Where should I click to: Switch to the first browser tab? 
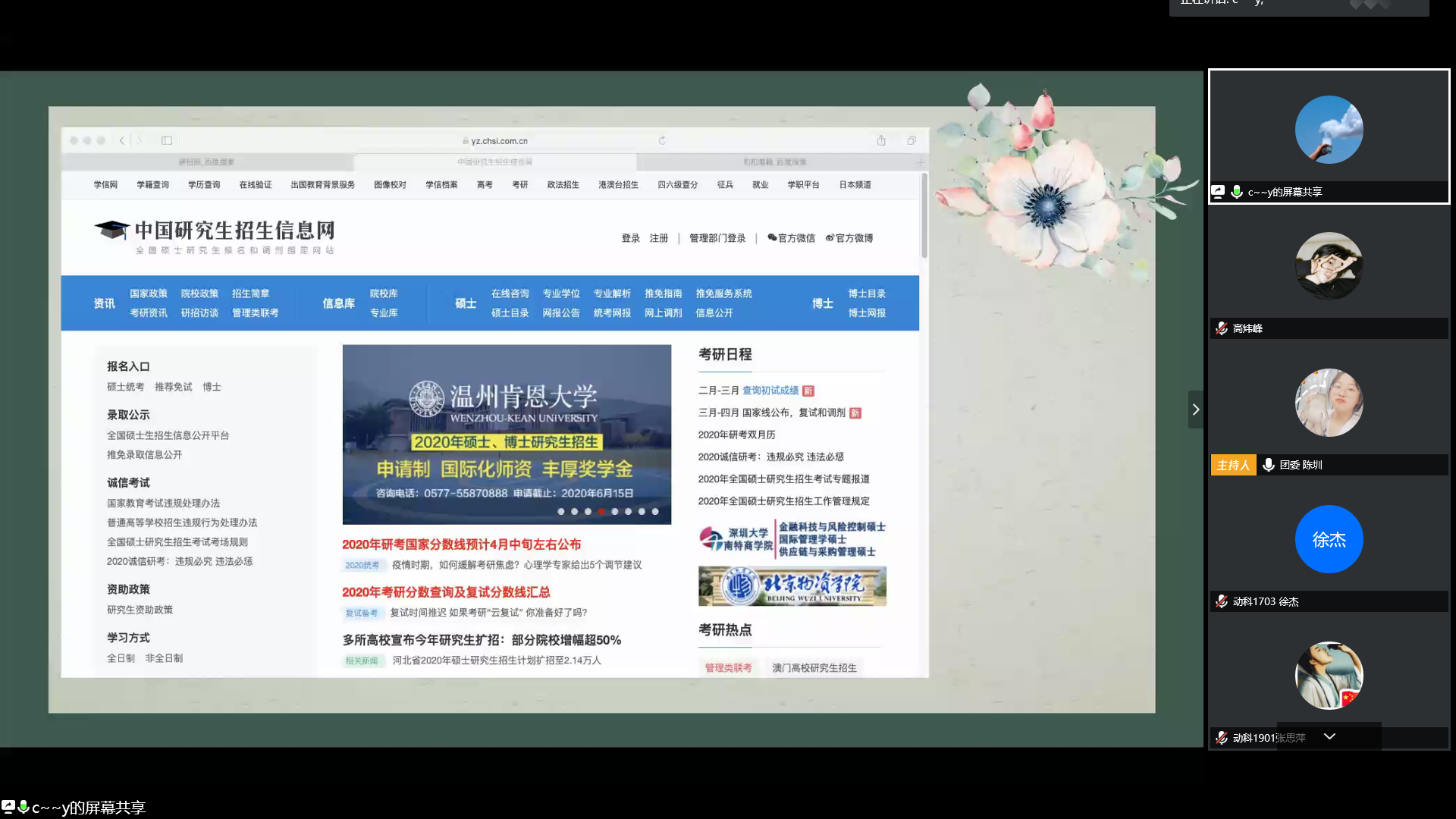206,162
